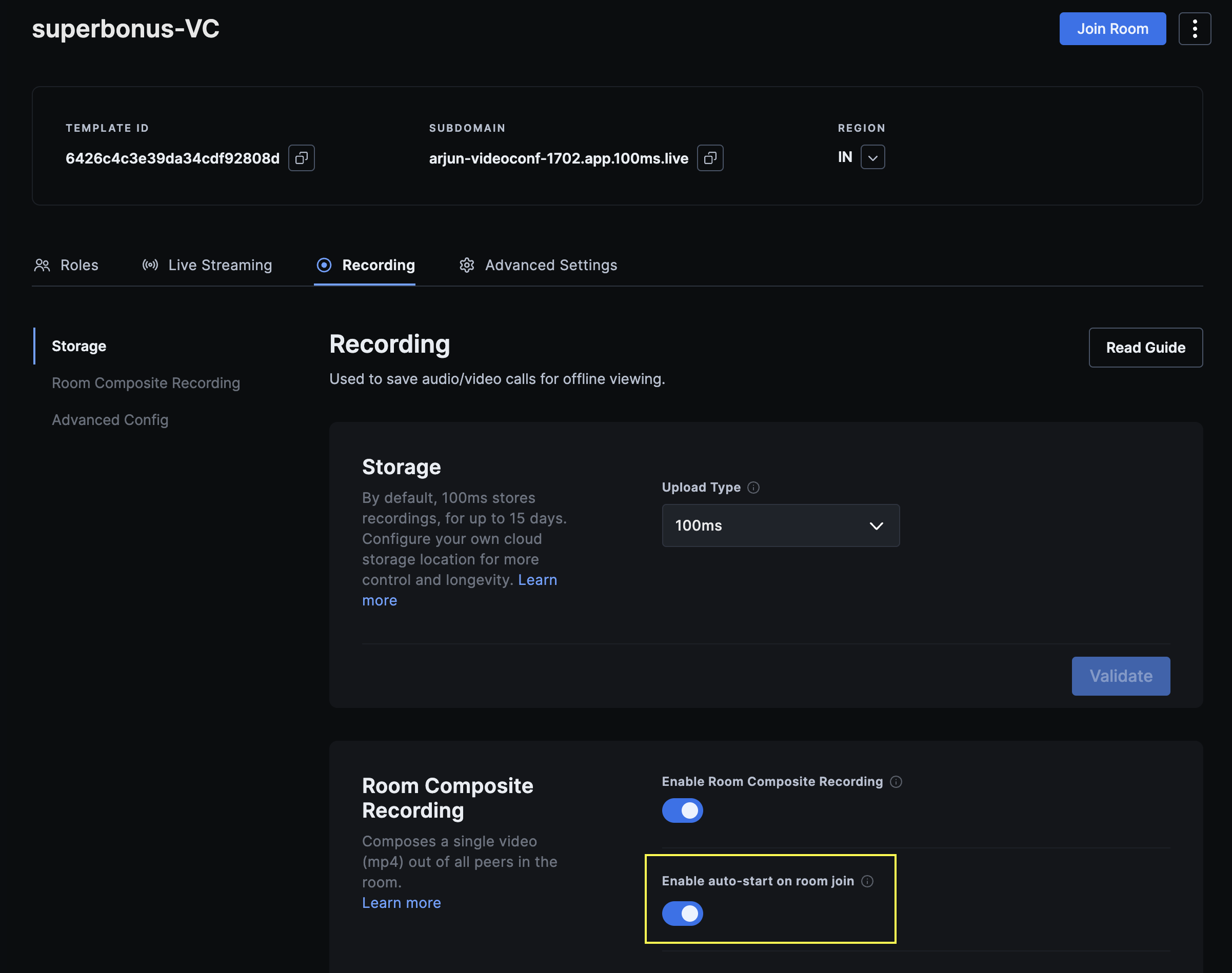Select the Roles tab
This screenshot has height=973, width=1232.
coord(79,265)
